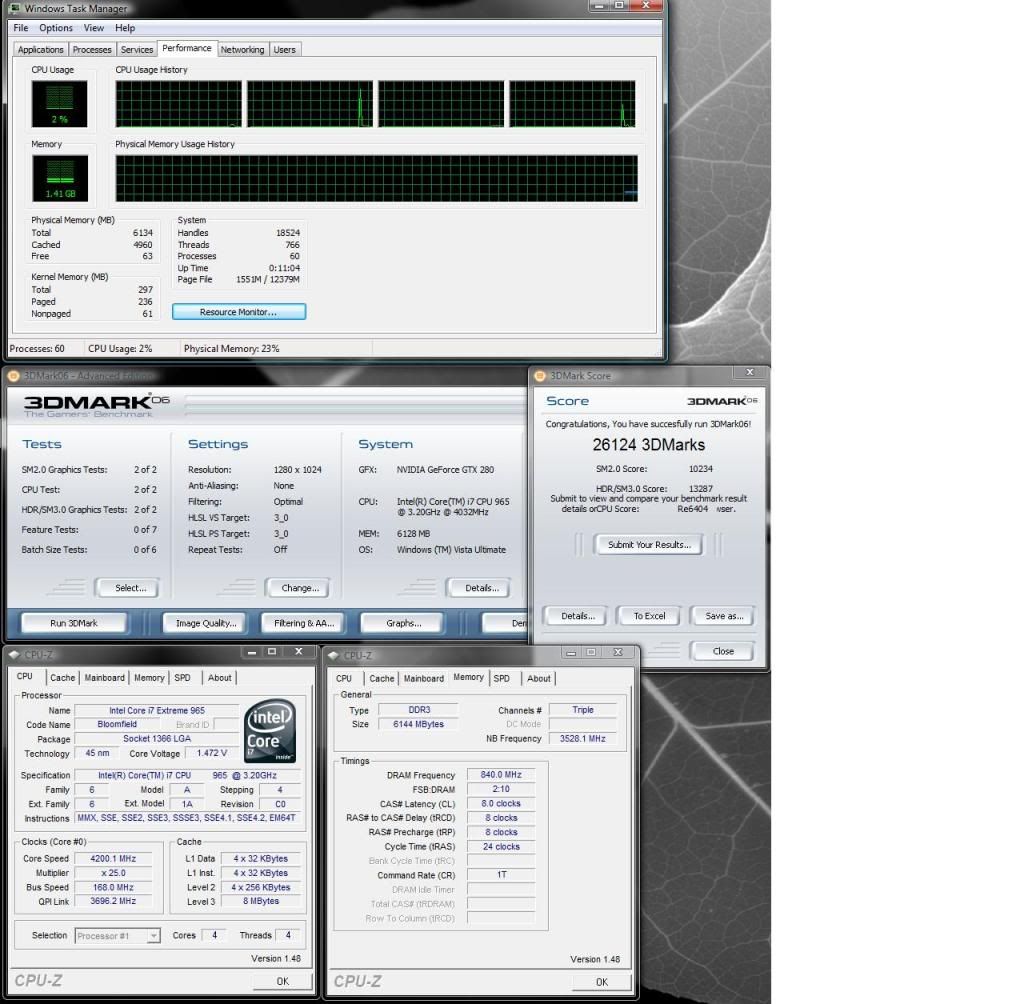Open the Mainboard tab in right CPU-Z window
Screen dimensions: 1024x1004
coord(424,679)
